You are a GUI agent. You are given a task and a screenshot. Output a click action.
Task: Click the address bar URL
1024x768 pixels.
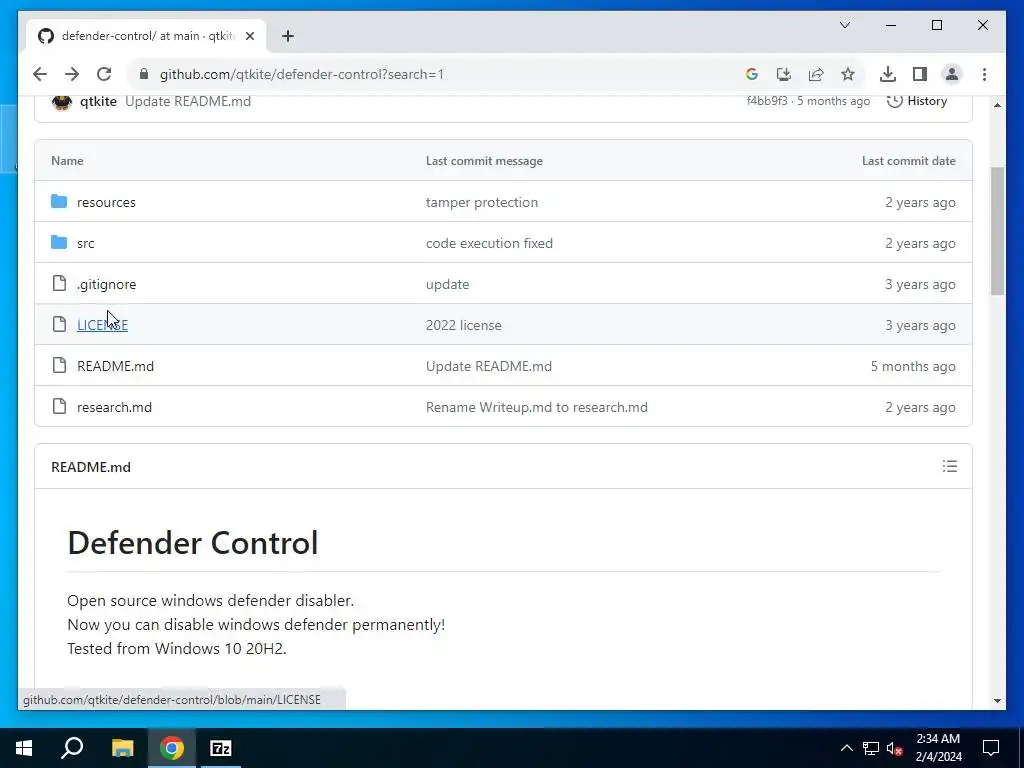pyautogui.click(x=302, y=74)
